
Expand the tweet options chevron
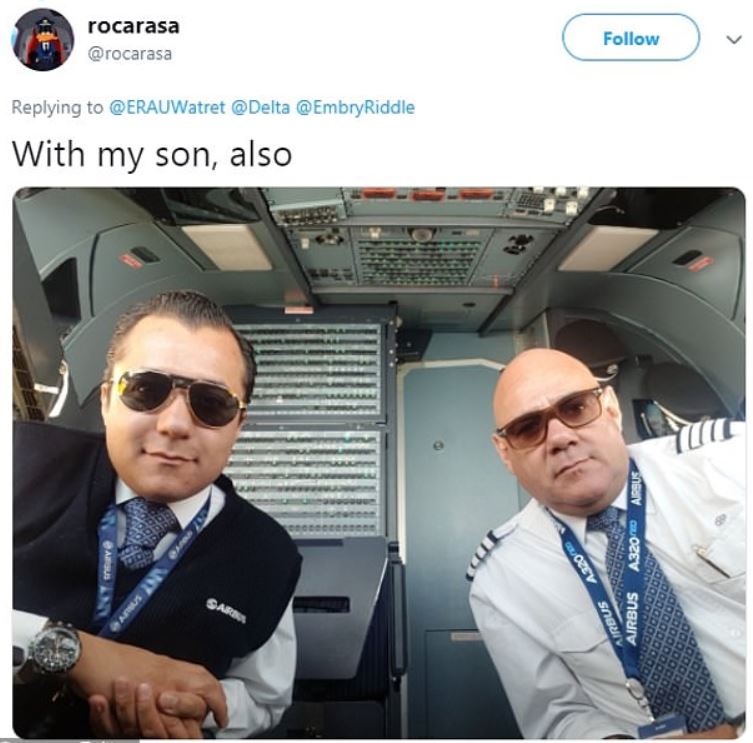[x=733, y=39]
